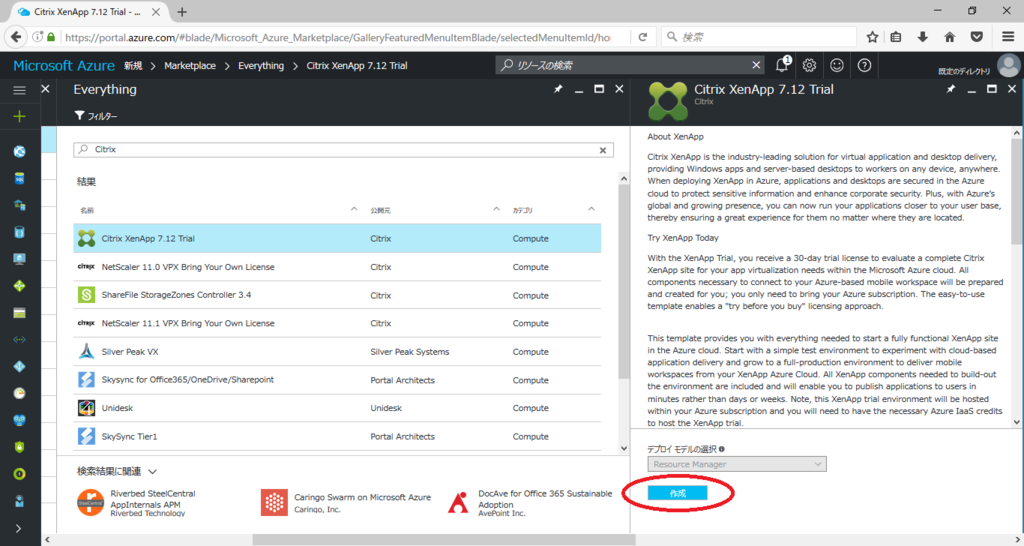Click the Microsoft Azure logo

click(x=64, y=65)
